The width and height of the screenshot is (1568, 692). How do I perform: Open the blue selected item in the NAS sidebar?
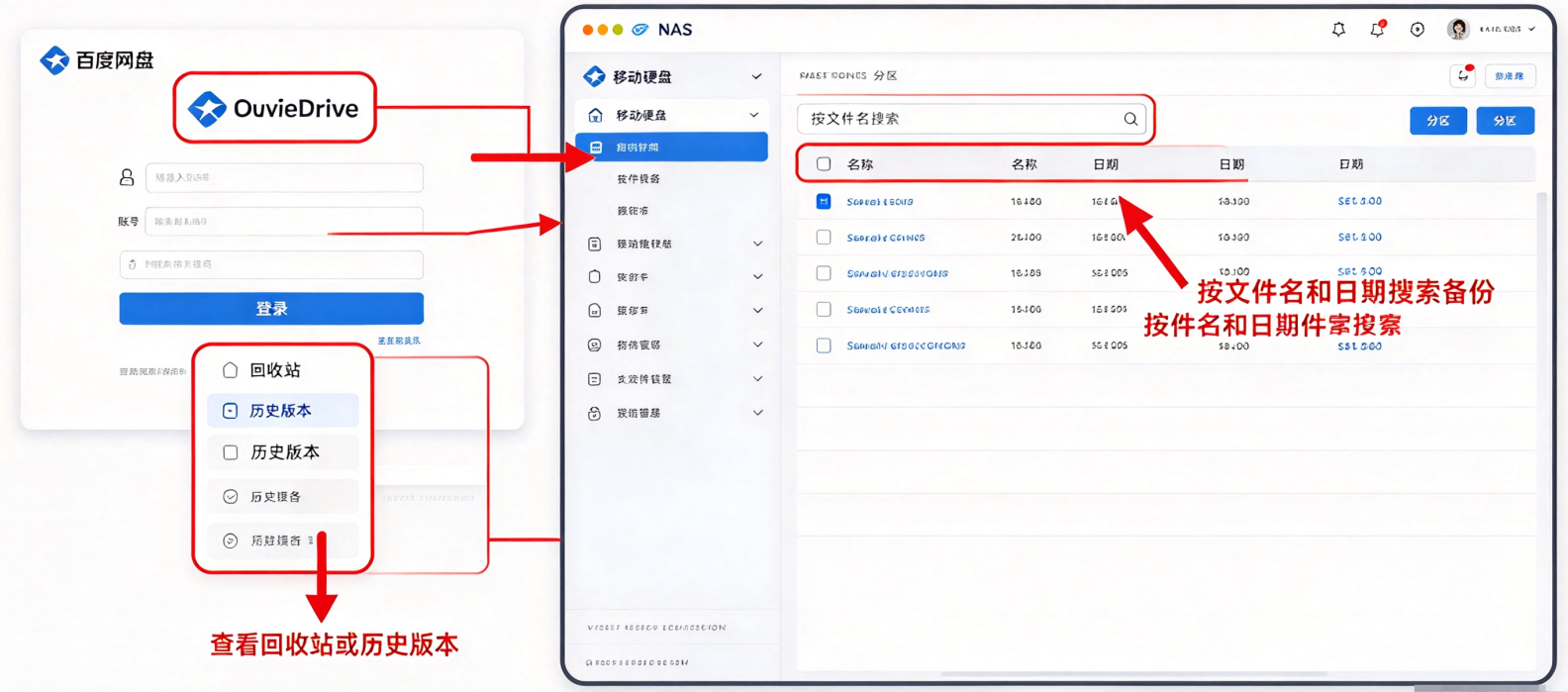671,148
